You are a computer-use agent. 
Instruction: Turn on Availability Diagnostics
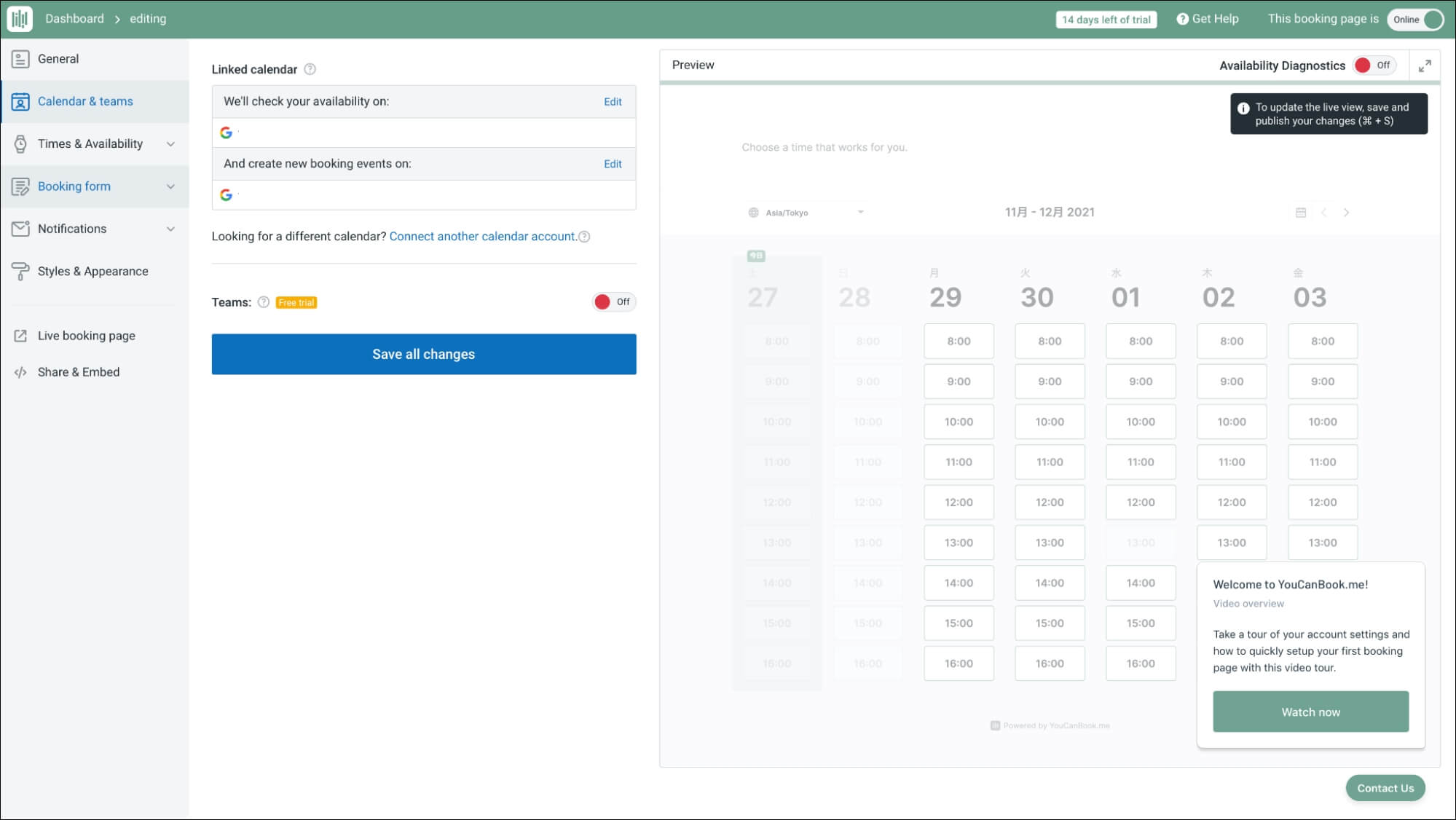(1372, 66)
